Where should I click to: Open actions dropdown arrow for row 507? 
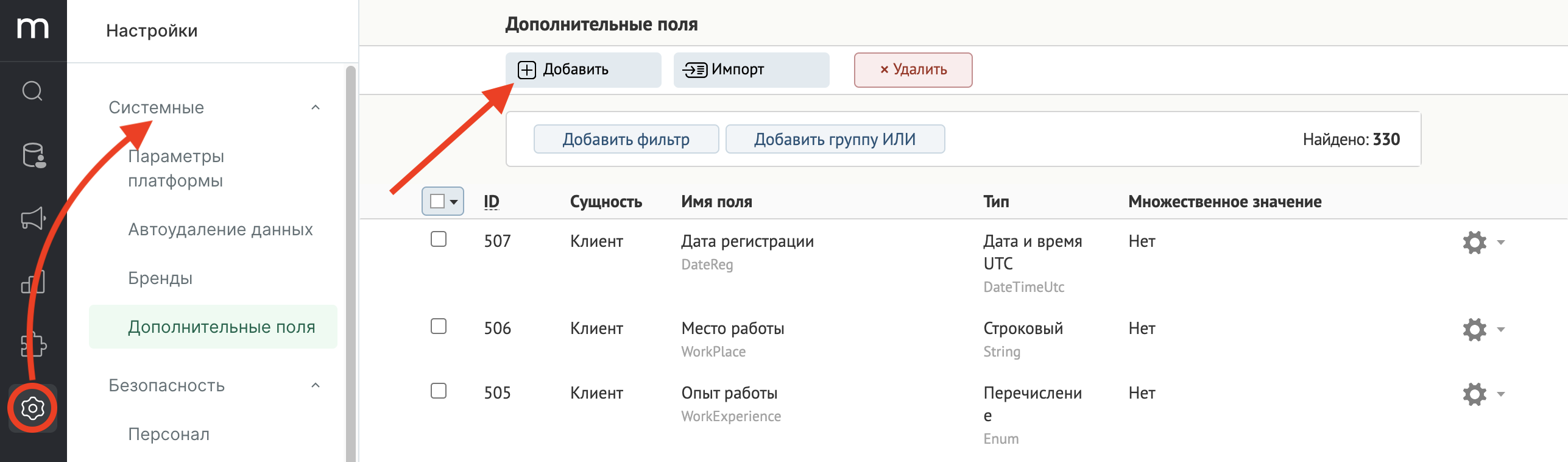[x=1501, y=243]
